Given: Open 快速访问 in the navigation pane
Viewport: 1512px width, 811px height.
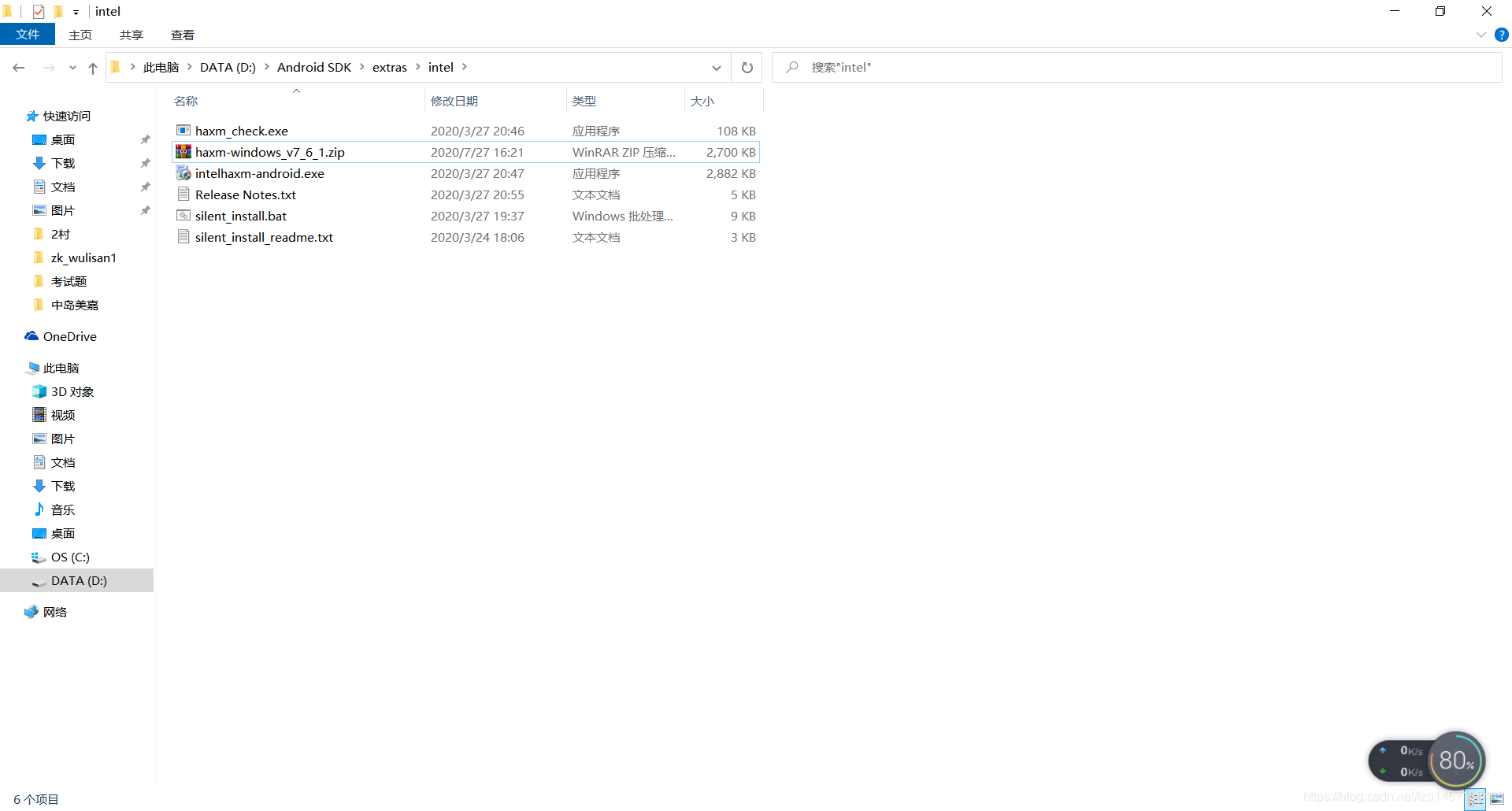Looking at the screenshot, I should 67,116.
